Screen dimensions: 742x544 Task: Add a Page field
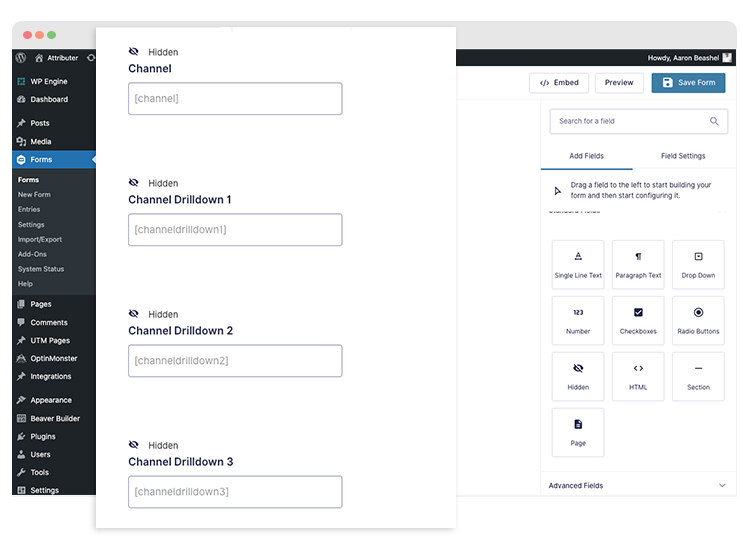pyautogui.click(x=578, y=432)
